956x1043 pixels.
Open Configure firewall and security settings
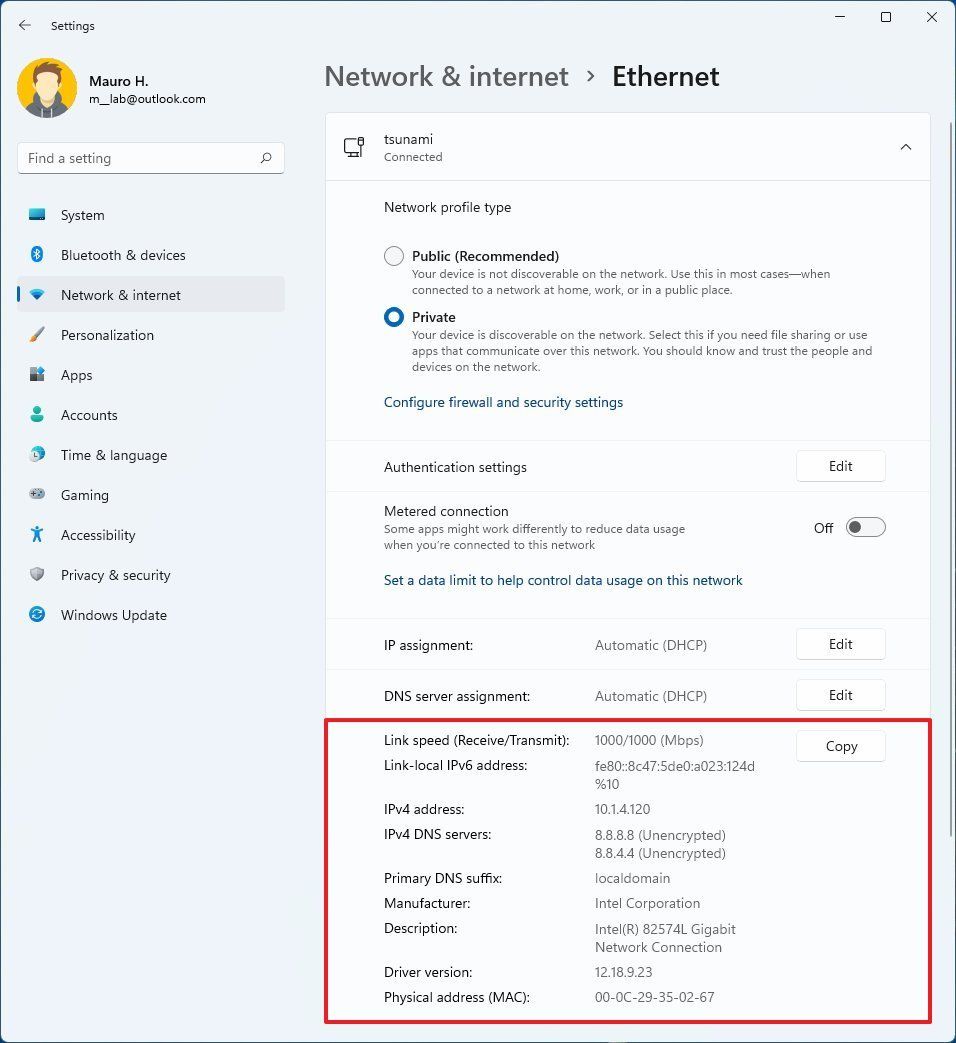pos(503,402)
